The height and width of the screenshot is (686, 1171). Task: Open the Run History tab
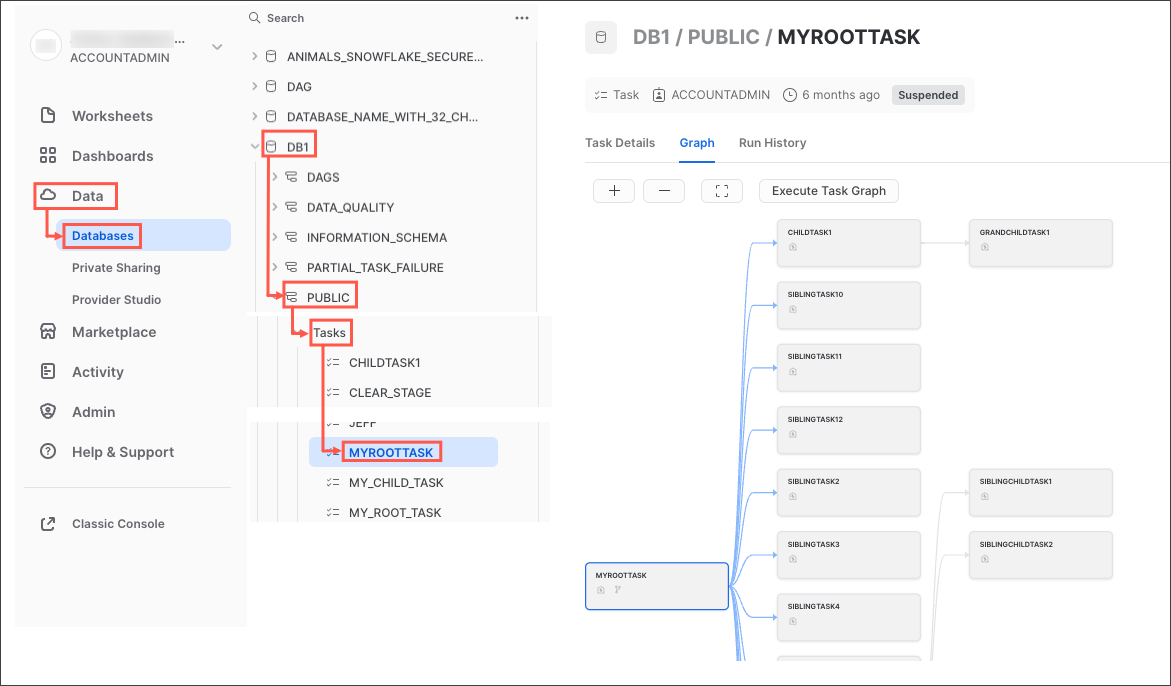coord(772,143)
